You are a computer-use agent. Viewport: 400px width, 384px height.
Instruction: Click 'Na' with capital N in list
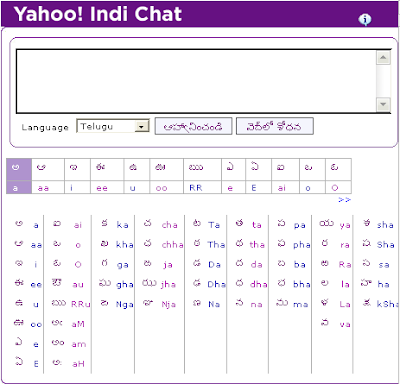[x=214, y=304]
